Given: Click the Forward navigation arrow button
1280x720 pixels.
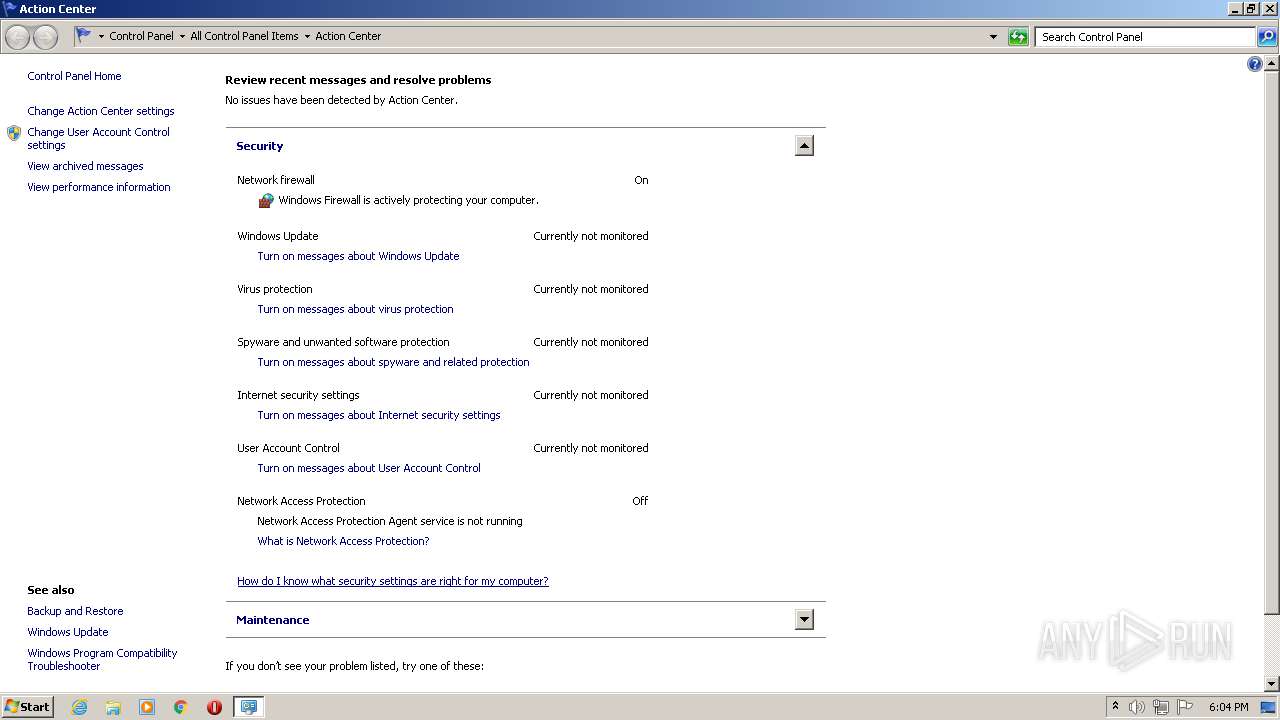Looking at the screenshot, I should click(45, 37).
